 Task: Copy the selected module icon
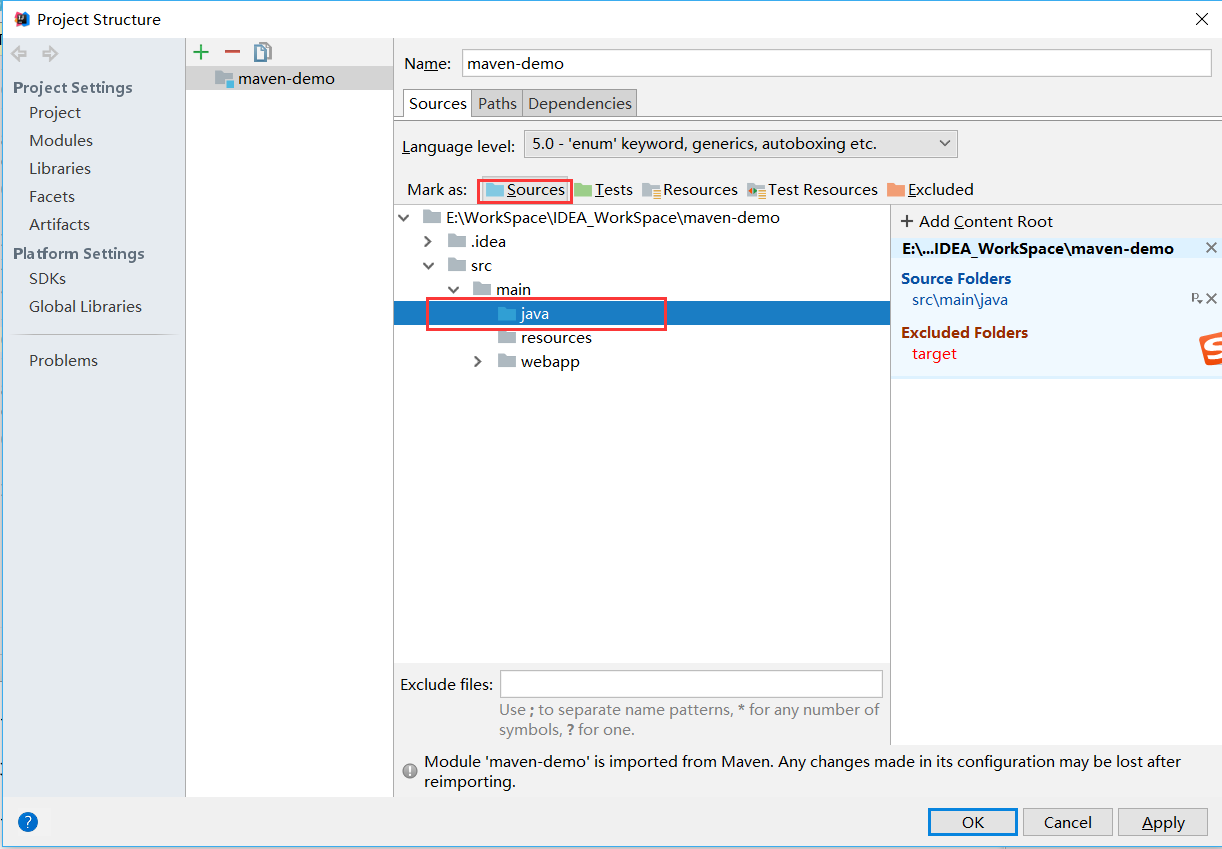click(x=263, y=52)
